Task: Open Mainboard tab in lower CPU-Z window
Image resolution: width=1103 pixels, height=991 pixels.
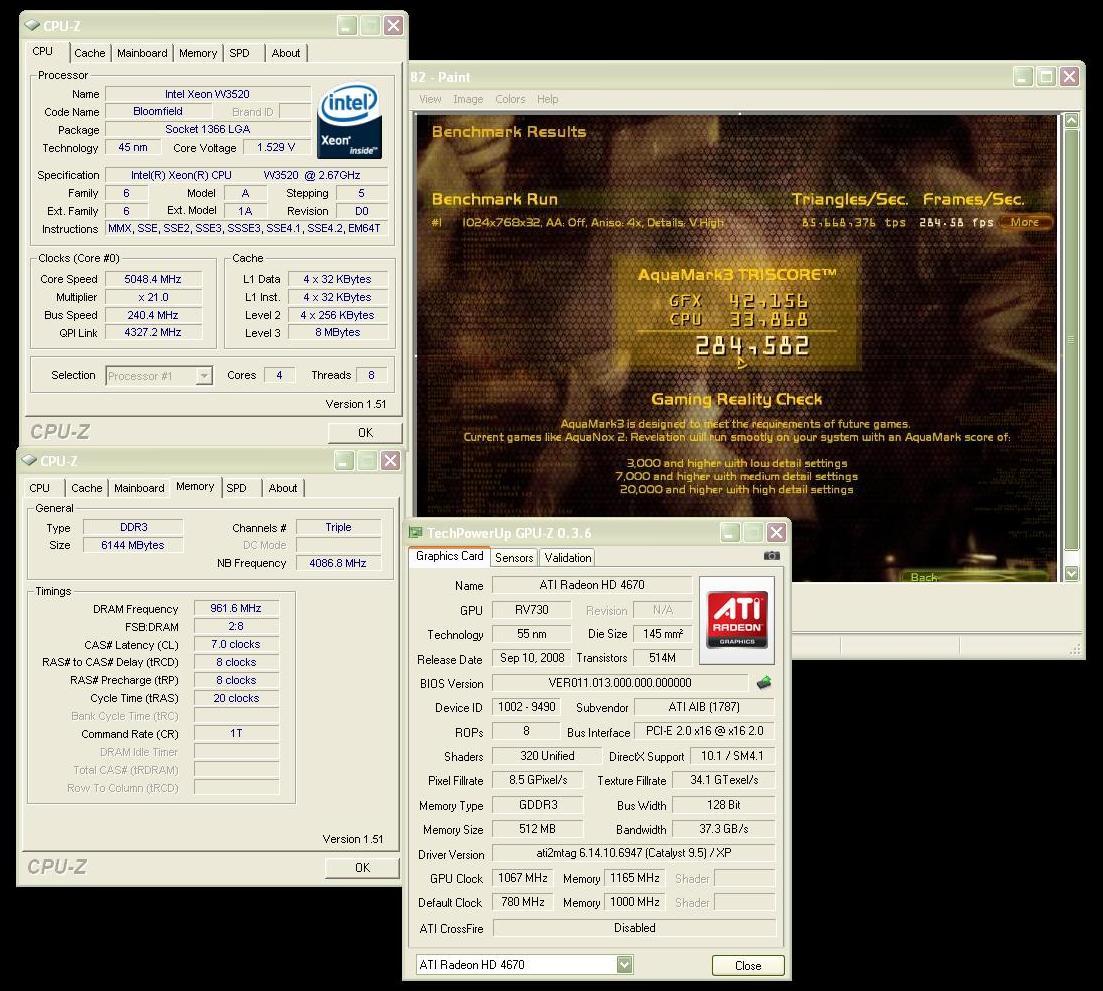Action: coord(139,487)
